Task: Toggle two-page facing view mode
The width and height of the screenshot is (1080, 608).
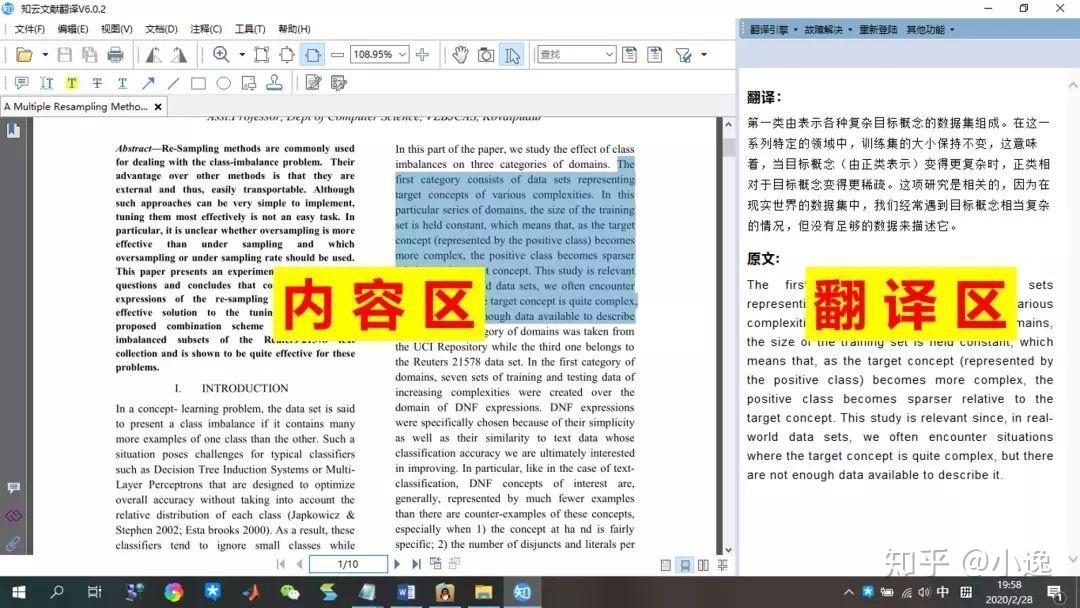Action: click(x=703, y=565)
